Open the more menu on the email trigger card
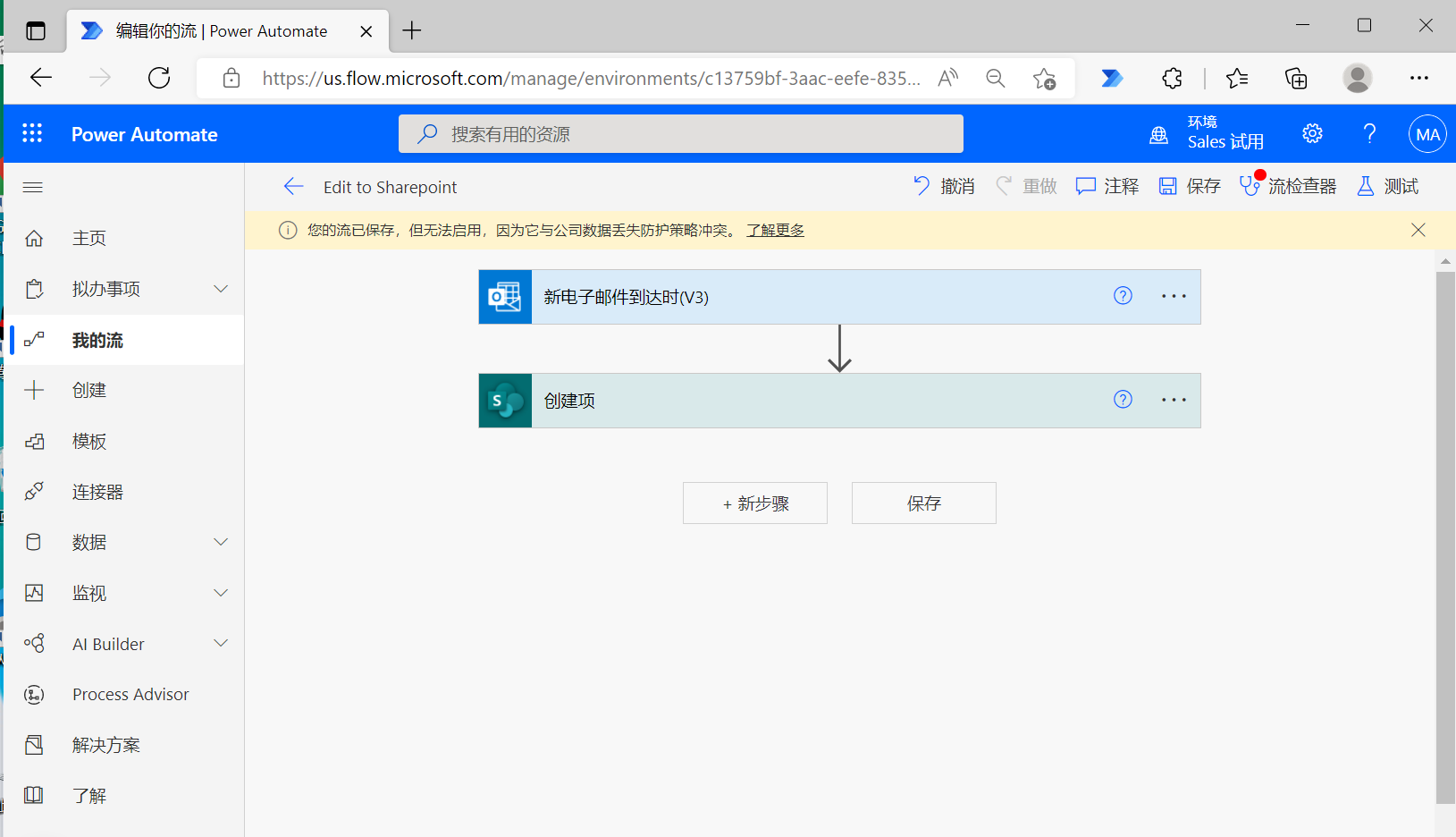 pyautogui.click(x=1174, y=296)
